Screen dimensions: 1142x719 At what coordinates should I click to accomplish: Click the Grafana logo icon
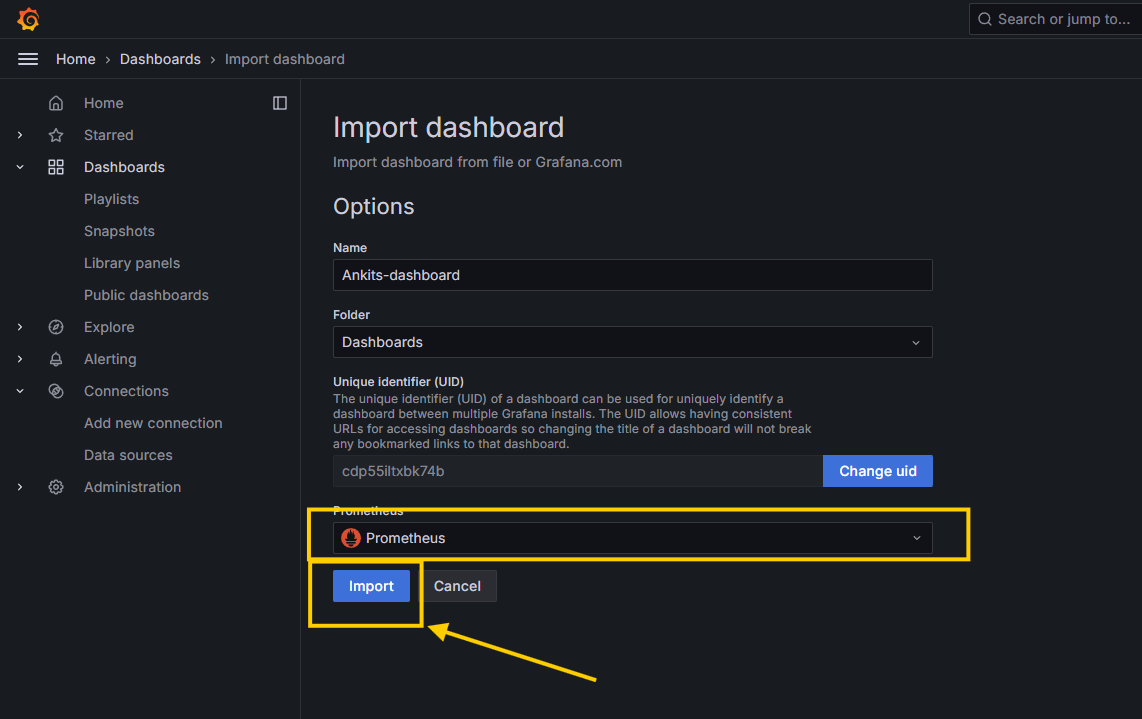pyautogui.click(x=28, y=19)
